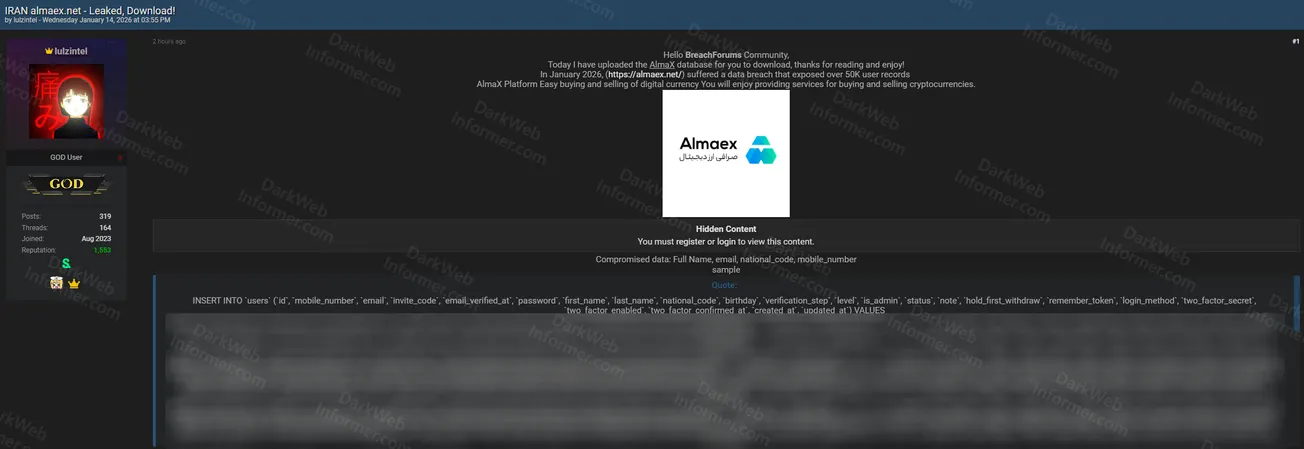Click the threads count 164
1304x449 pixels.
pyautogui.click(x=105, y=228)
